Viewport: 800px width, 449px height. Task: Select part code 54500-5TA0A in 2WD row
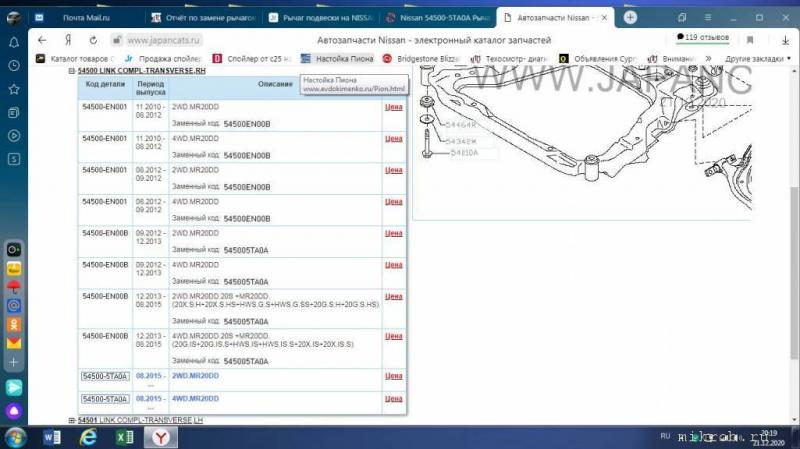pos(105,376)
